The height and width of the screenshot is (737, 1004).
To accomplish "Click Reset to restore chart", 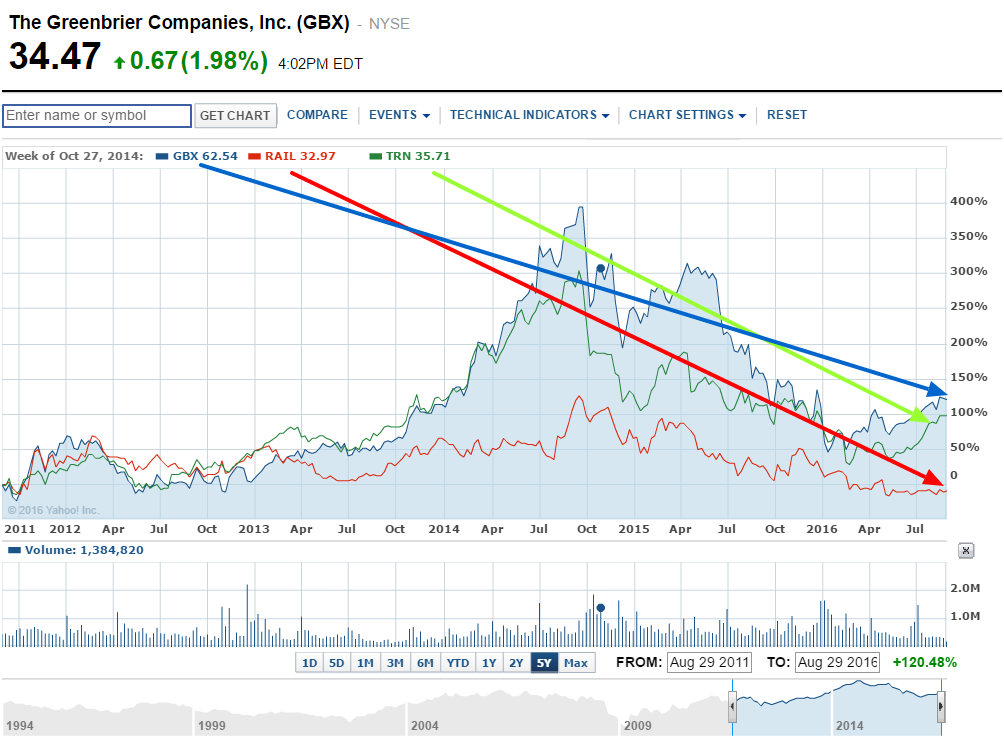I will point(787,115).
